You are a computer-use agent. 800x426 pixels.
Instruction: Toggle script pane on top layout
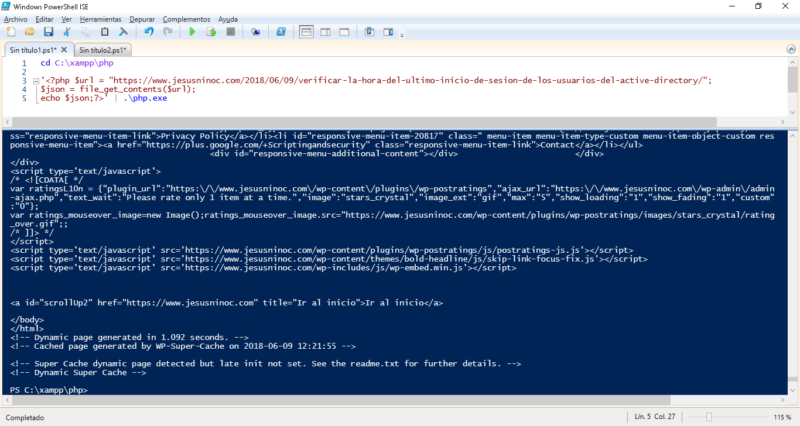(x=307, y=32)
